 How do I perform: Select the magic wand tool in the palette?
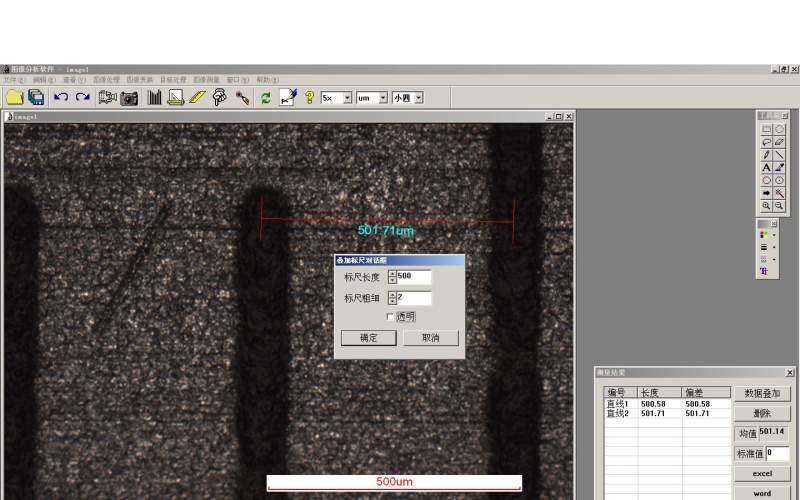[x=779, y=193]
